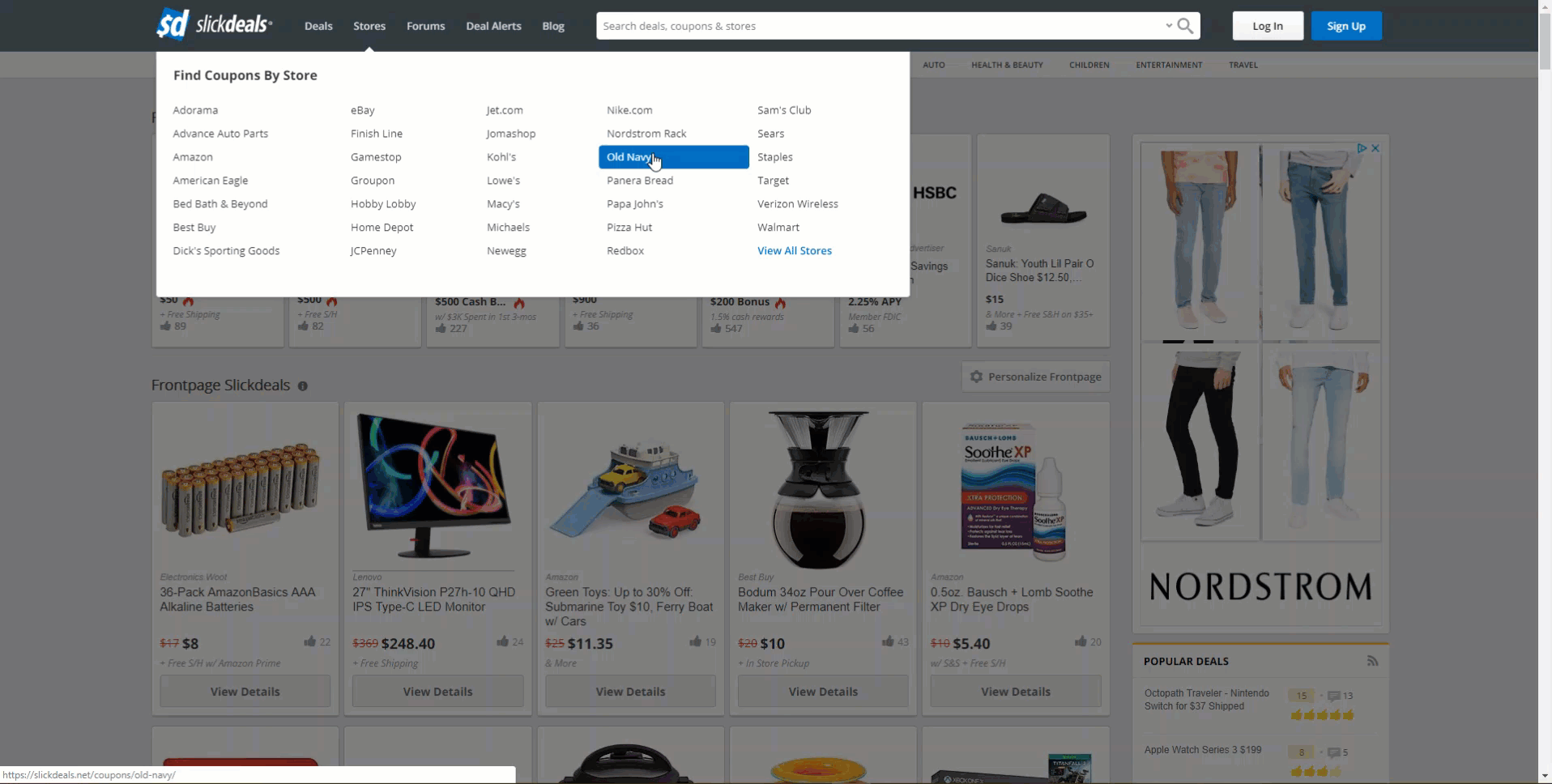Screen dimensions: 1552x784
Task: Click the Green Toys ferry boat thumbnail
Action: click(630, 491)
